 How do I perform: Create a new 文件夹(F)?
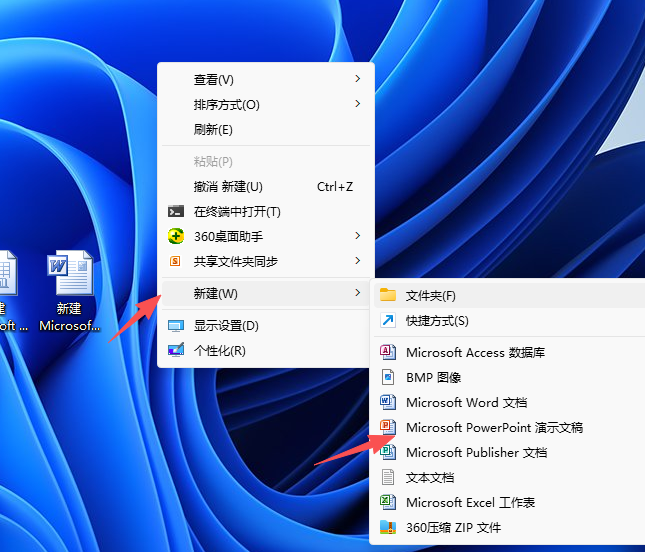509,295
